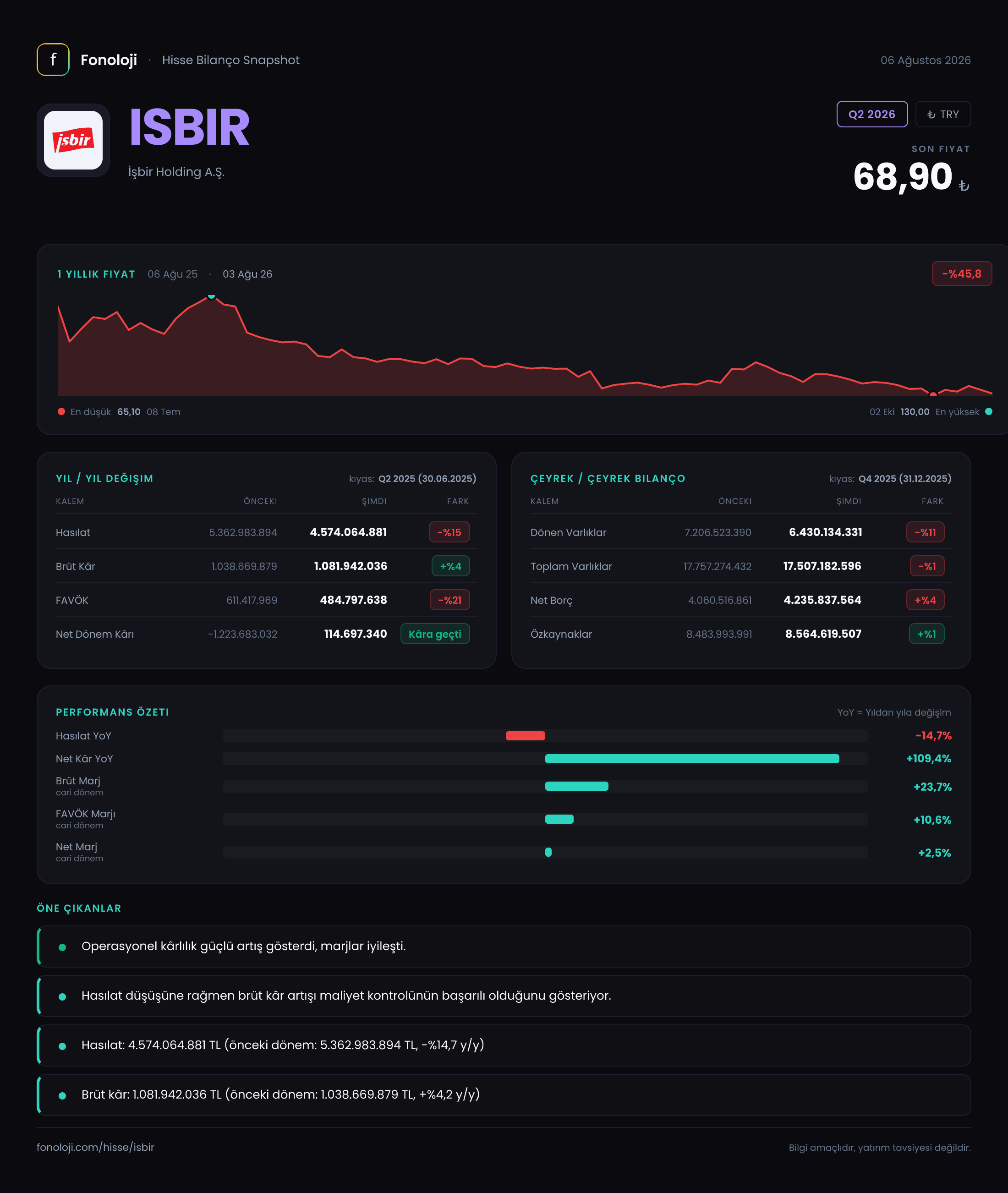Click the "Kâra geçti" badge
The image size is (1008, 1193).
click(x=435, y=634)
